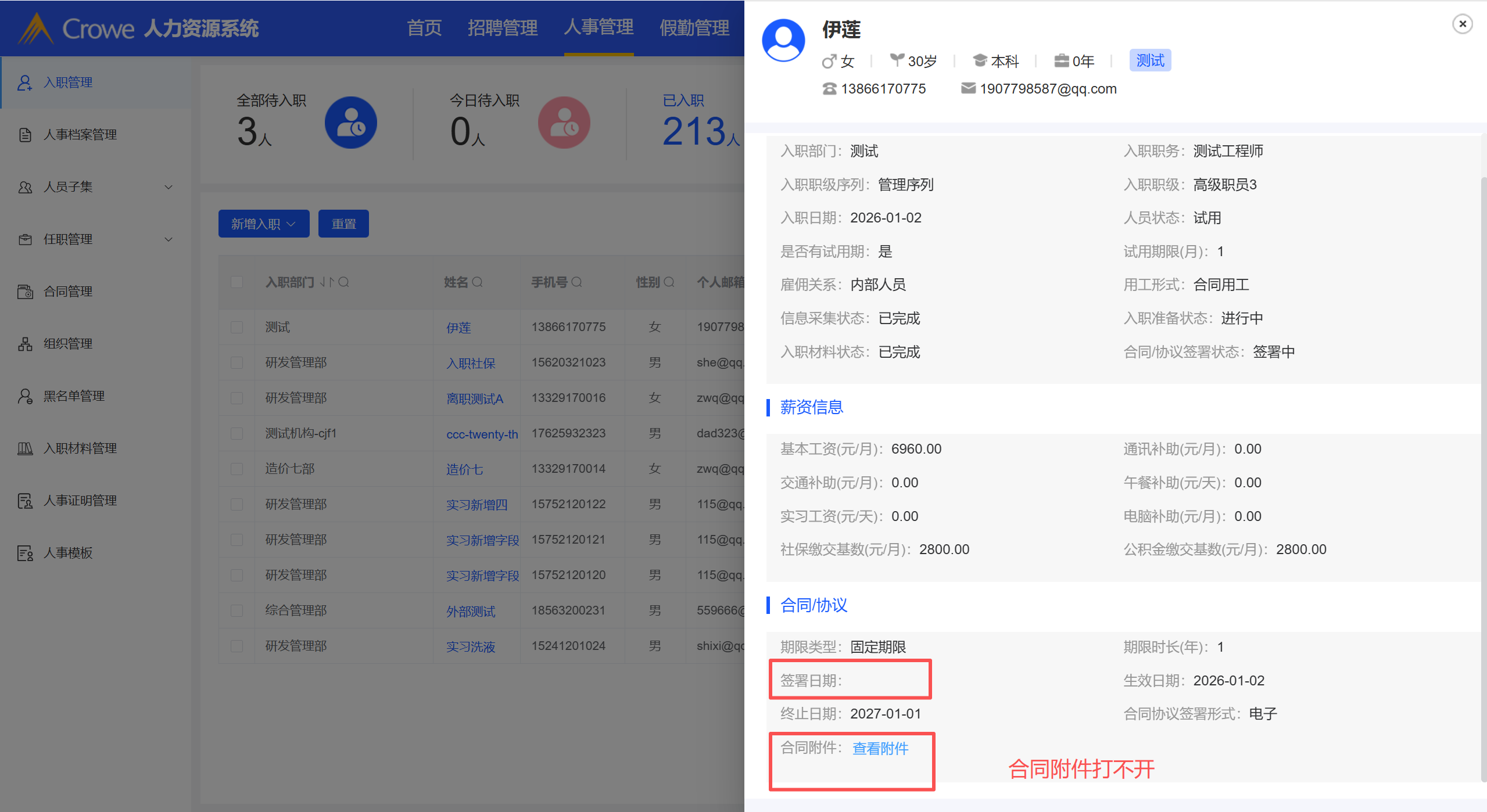Open 查看附件 contract attachment link
The height and width of the screenshot is (812, 1487).
click(880, 749)
